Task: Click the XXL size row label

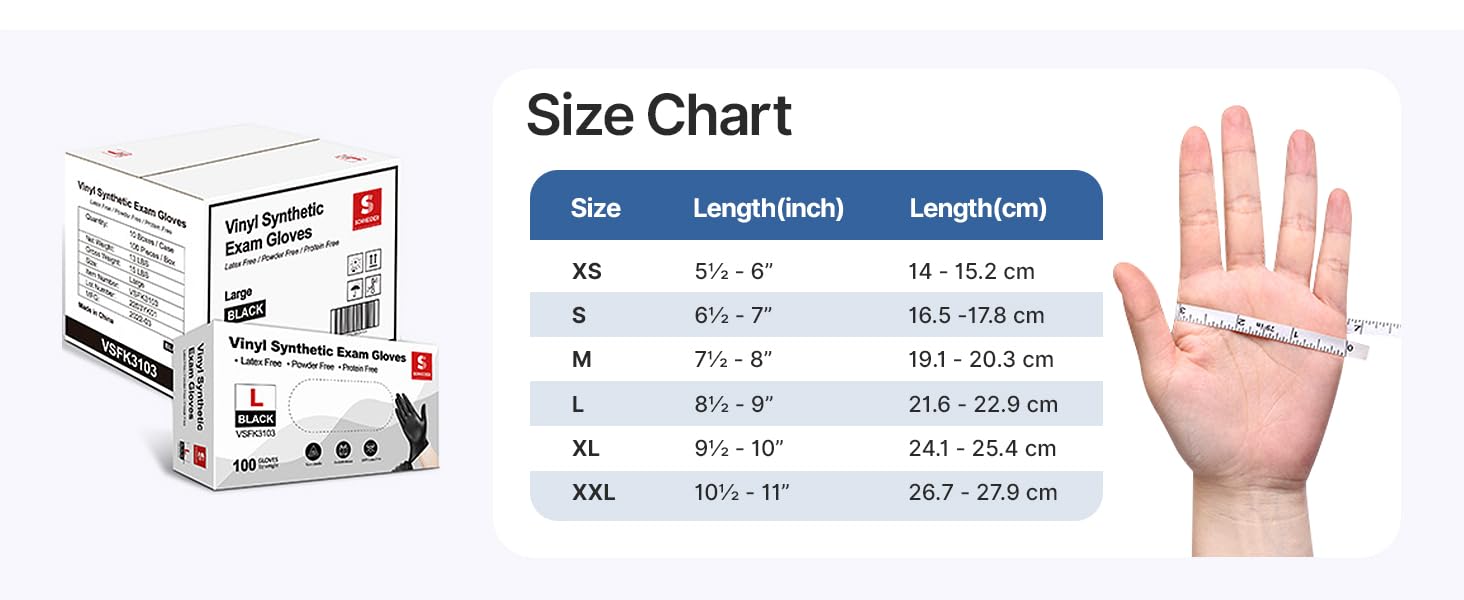Action: tap(593, 492)
